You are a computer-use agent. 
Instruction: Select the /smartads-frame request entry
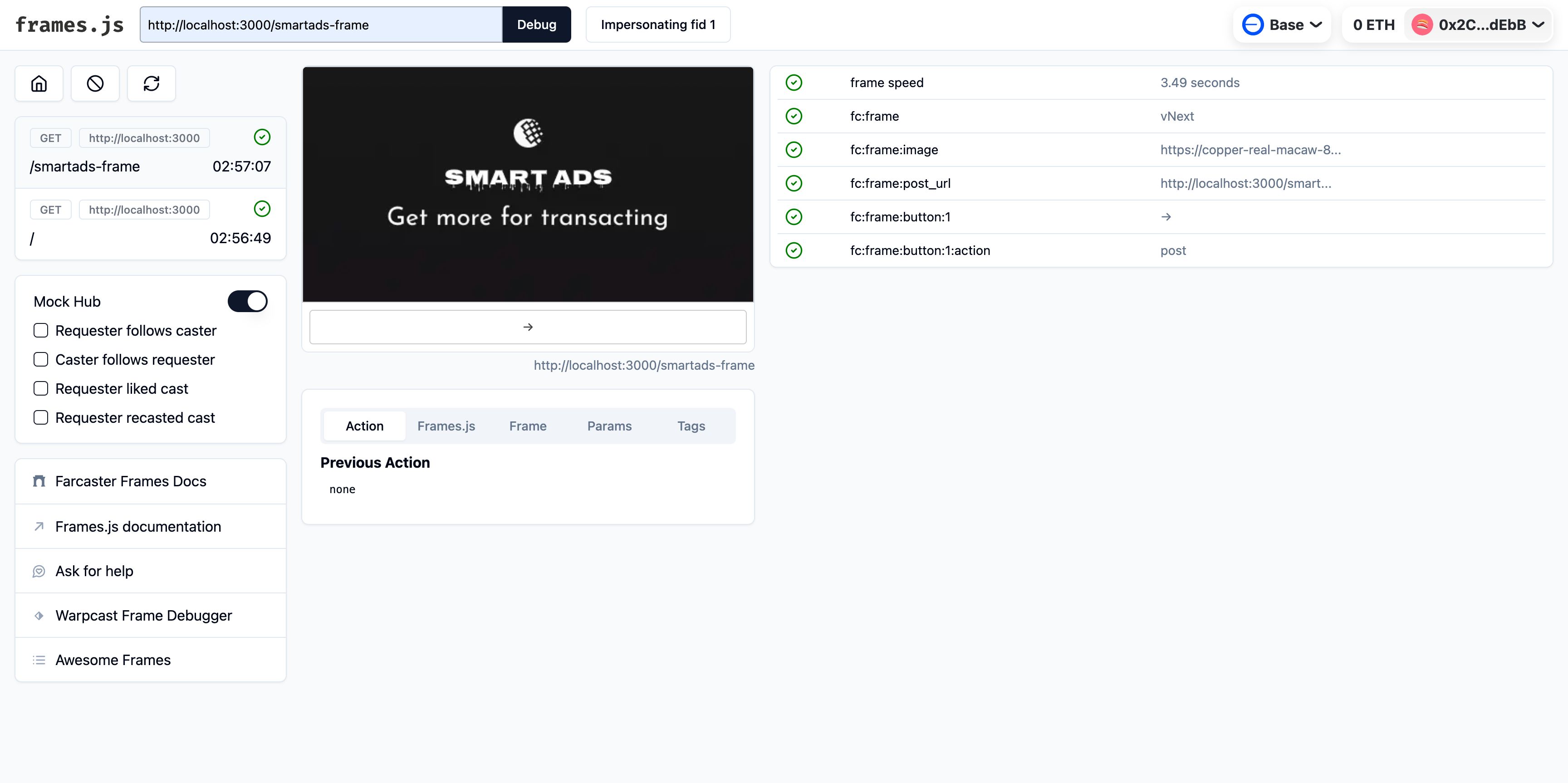point(150,152)
